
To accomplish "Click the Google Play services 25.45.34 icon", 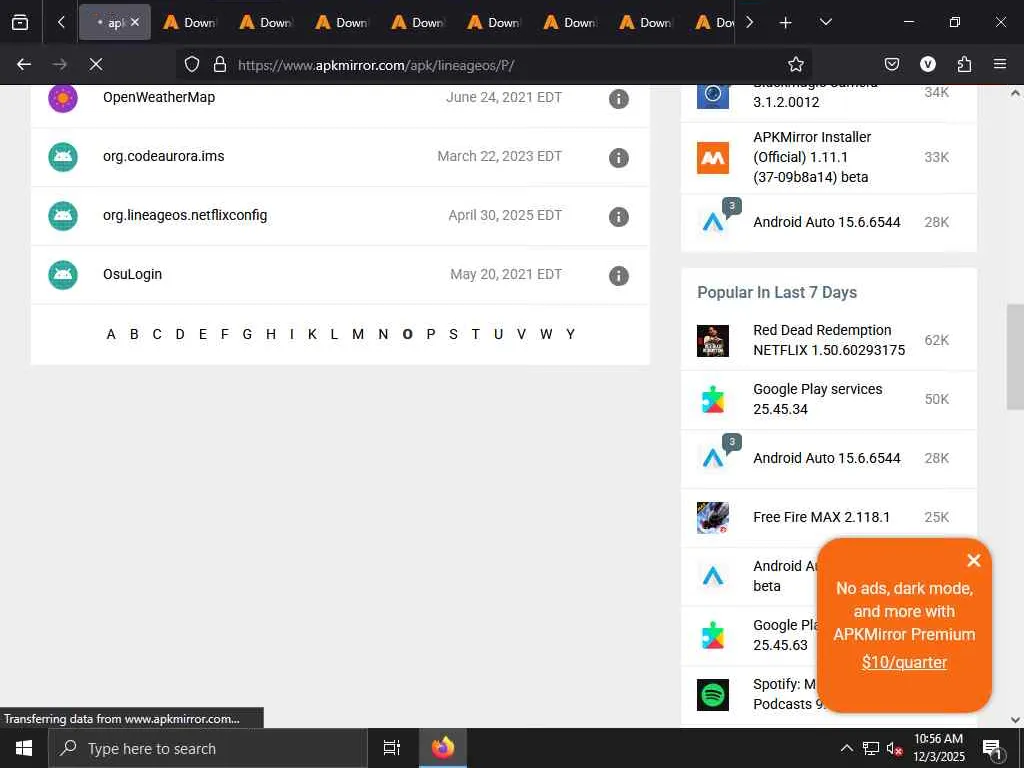I will (x=712, y=400).
